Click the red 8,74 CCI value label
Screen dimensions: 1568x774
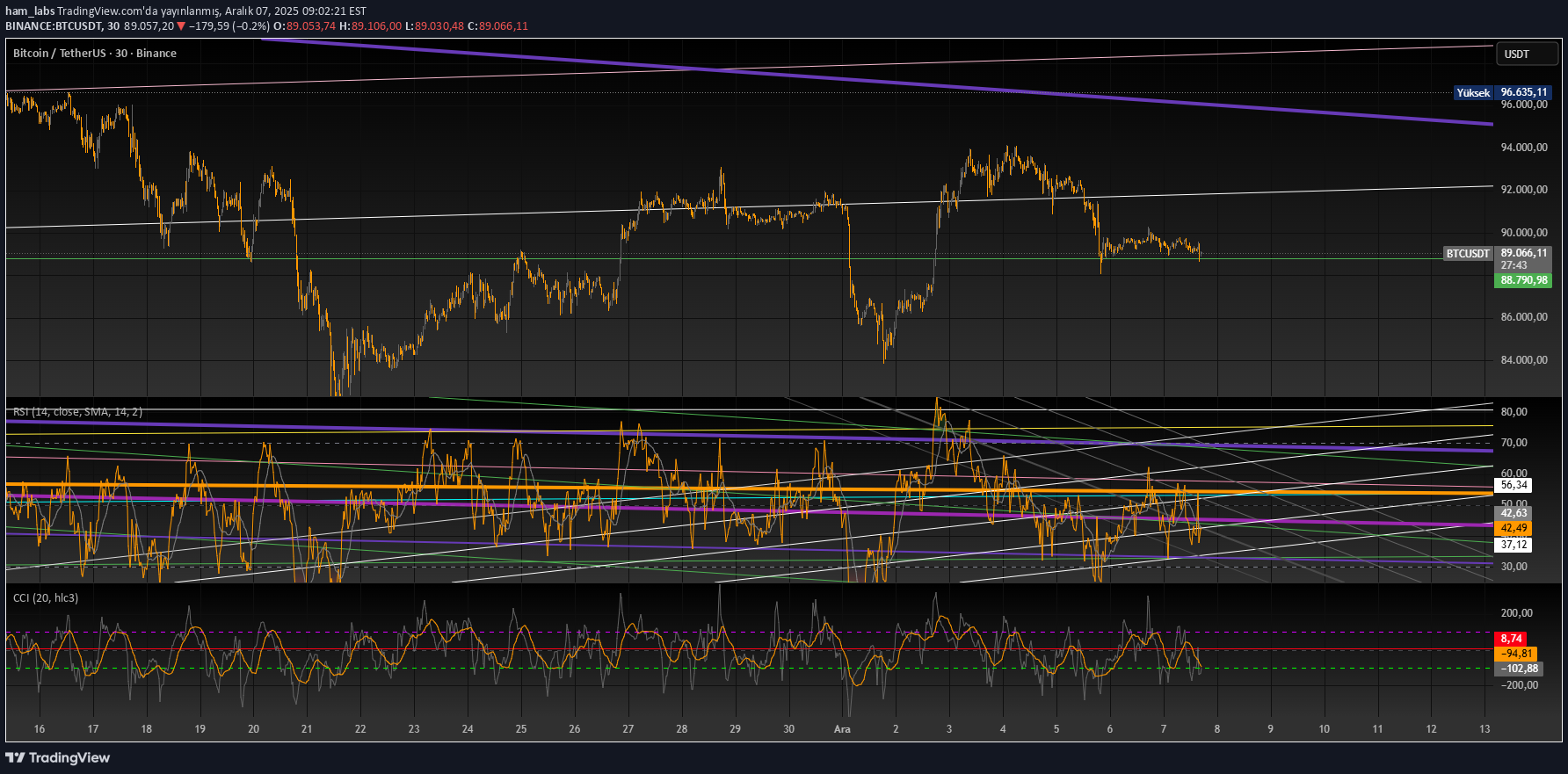coord(1511,639)
